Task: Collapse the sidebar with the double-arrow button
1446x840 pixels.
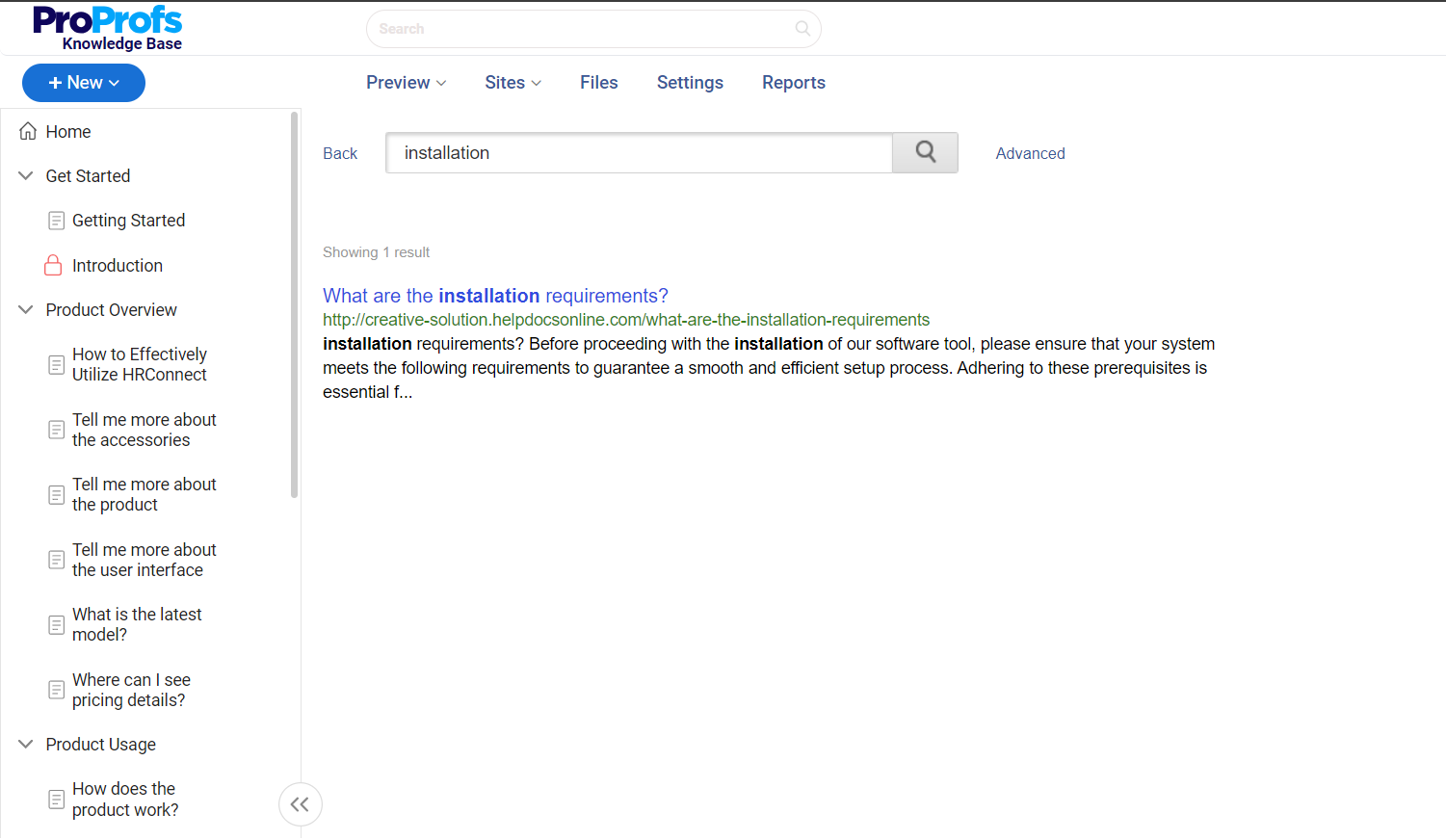Action: pos(300,804)
